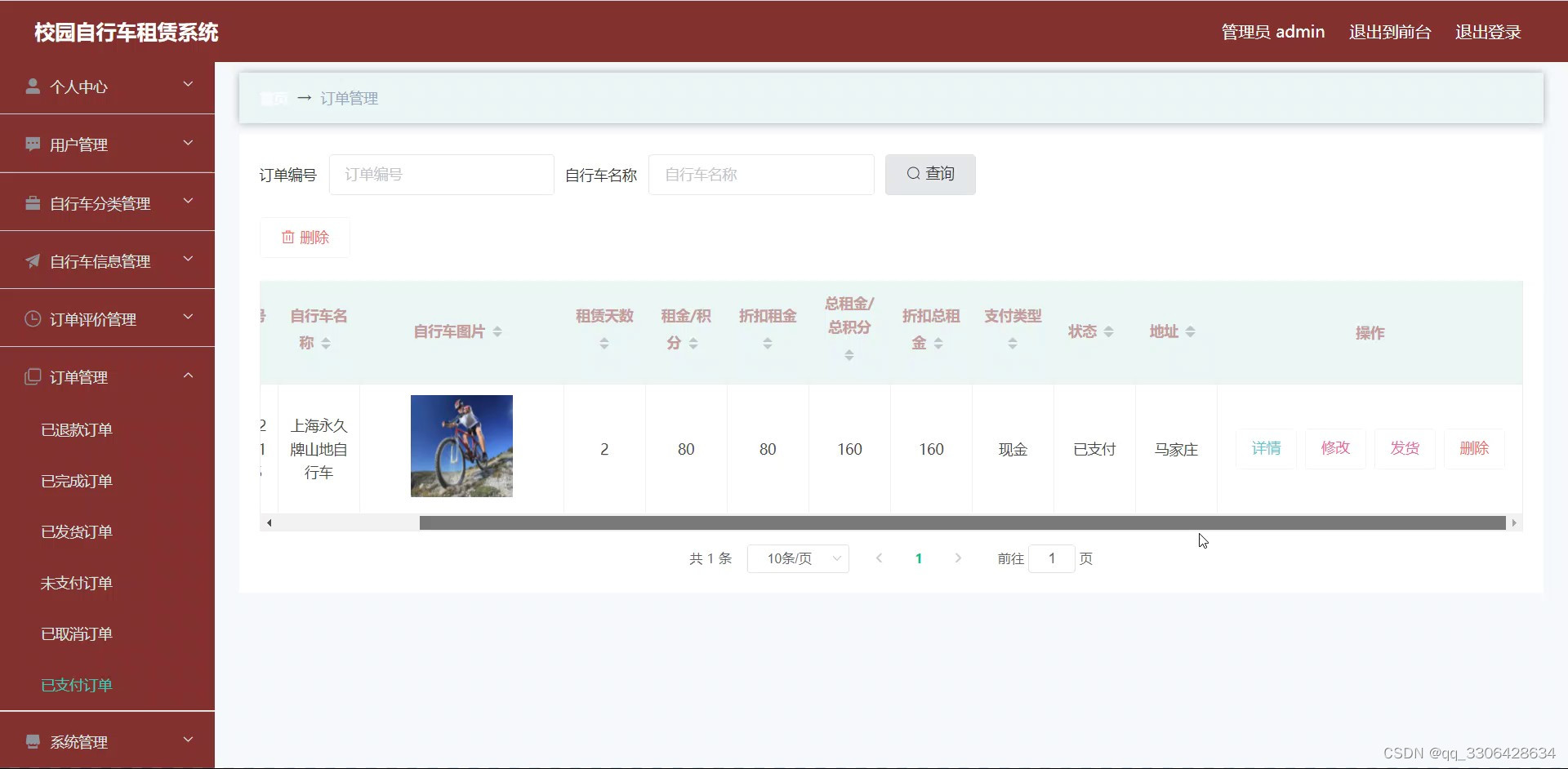The width and height of the screenshot is (1568, 769).
Task: Open 系统管理 via its sidebar icon
Action: pyautogui.click(x=33, y=741)
